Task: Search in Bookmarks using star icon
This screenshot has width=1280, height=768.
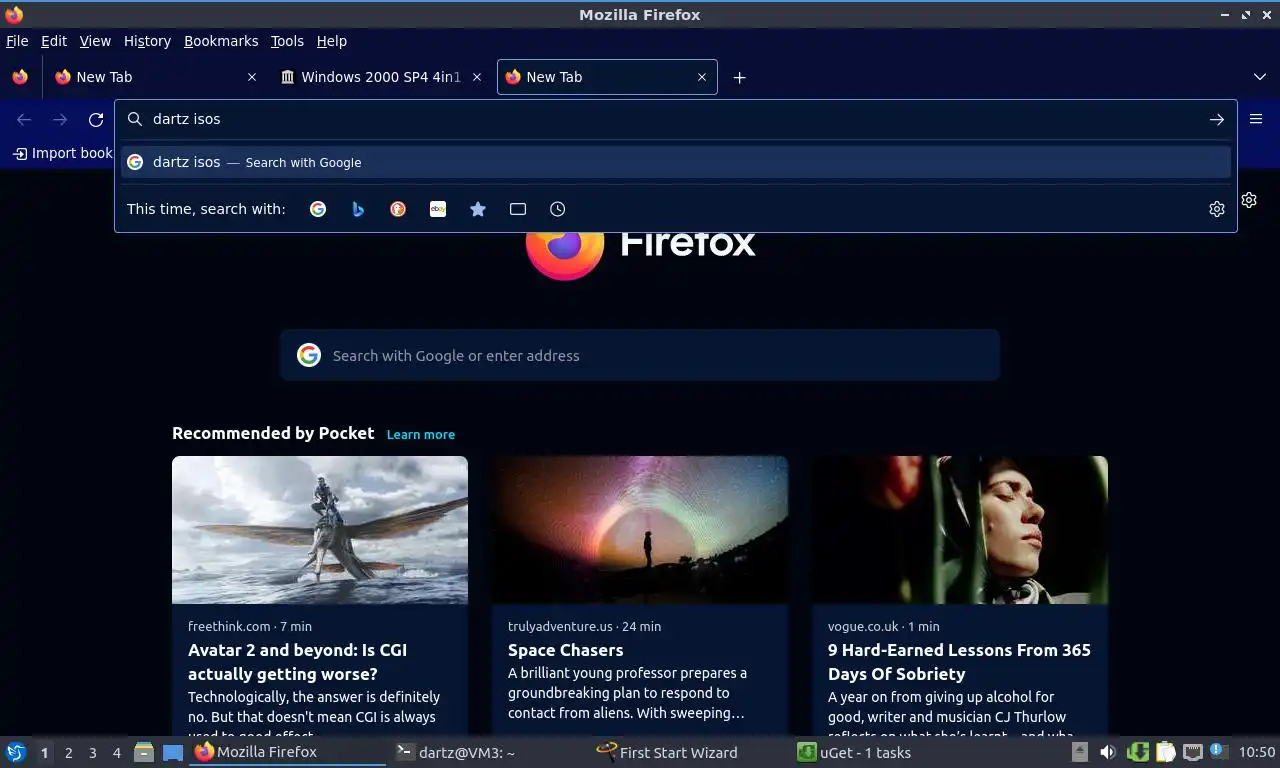Action: tap(478, 209)
